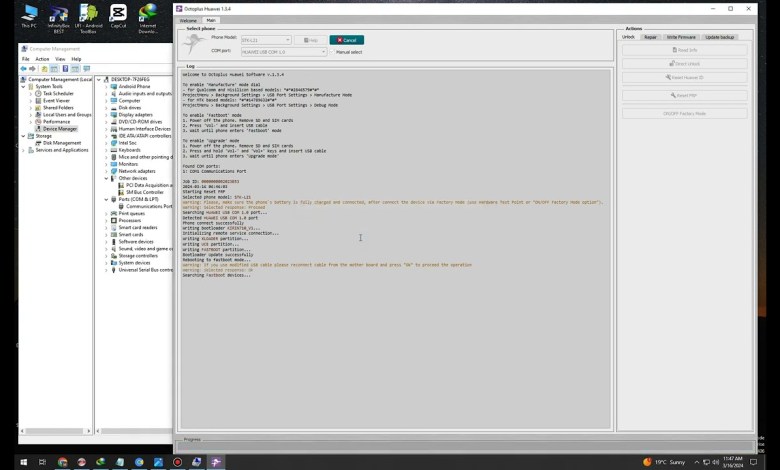This screenshot has height=470, width=780.
Task: Toggle the Manual select checkbox
Action: click(x=332, y=51)
